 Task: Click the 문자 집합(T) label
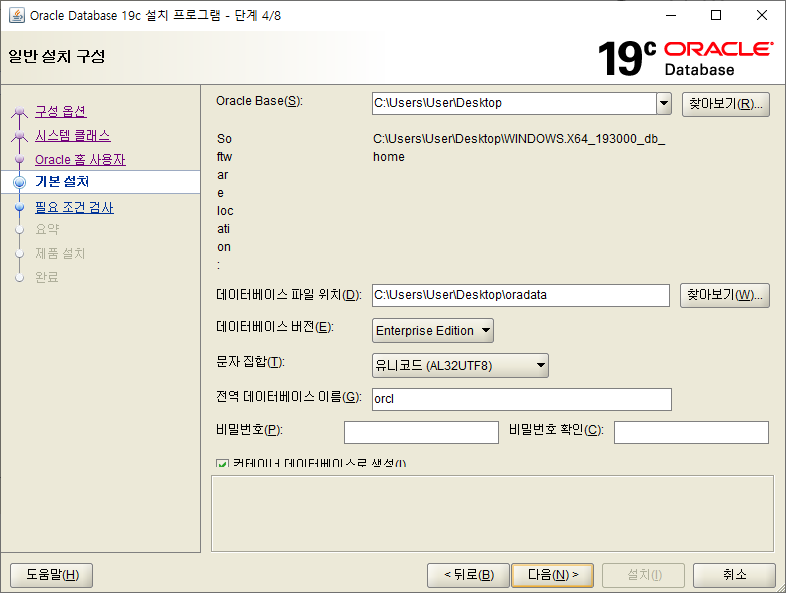pyautogui.click(x=250, y=361)
